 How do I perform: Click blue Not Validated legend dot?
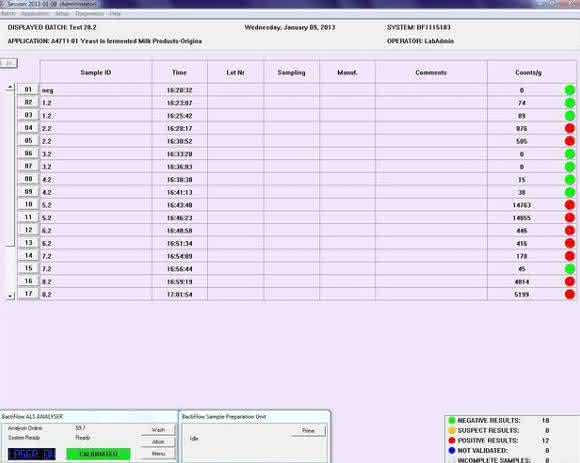pyautogui.click(x=452, y=450)
